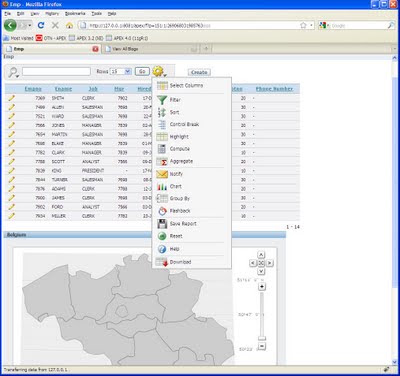Click the Download icon in actions menu
This screenshot has width=400, height=376.
[x=162, y=262]
